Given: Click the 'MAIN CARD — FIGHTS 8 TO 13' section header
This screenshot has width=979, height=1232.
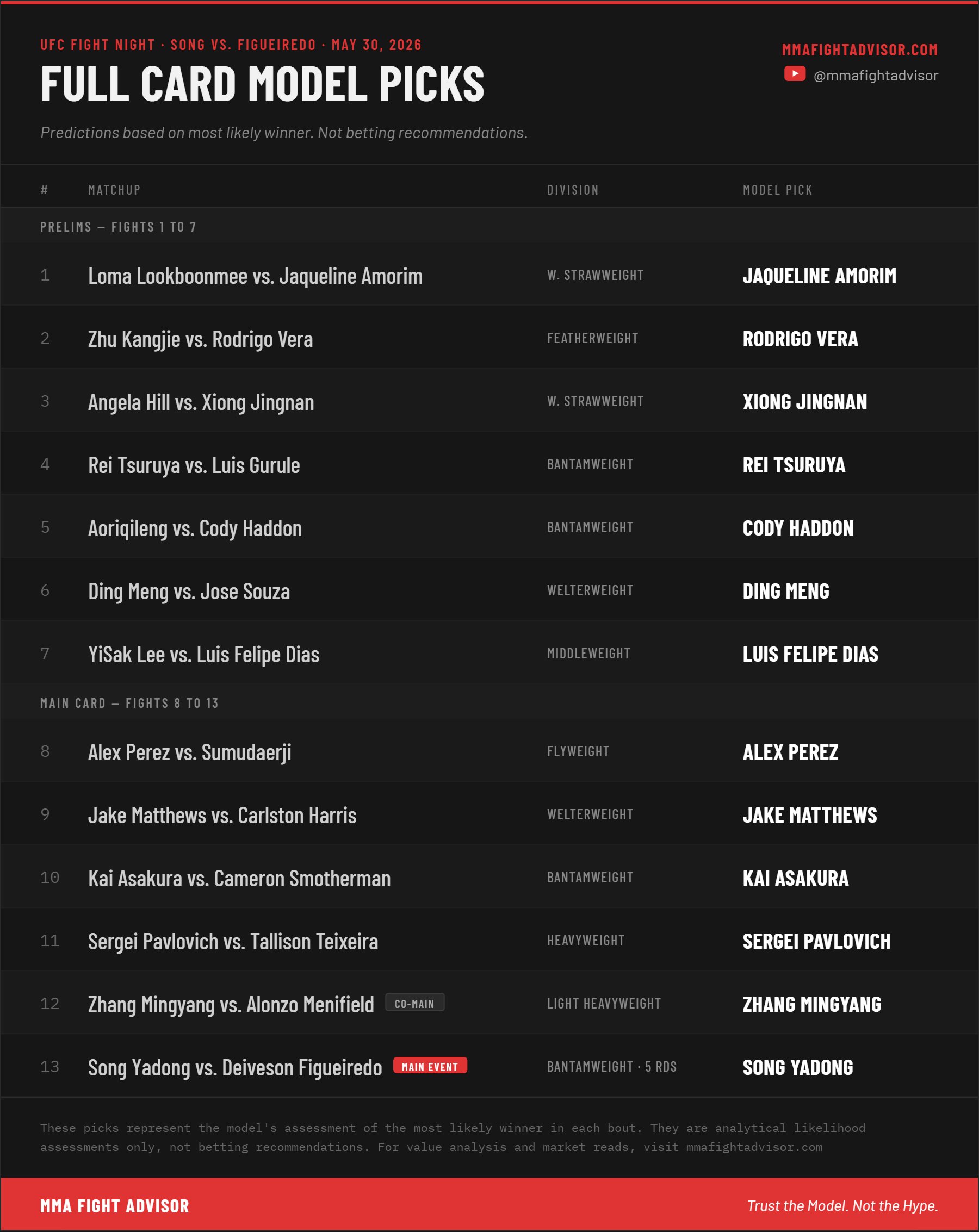Looking at the screenshot, I should point(129,703).
